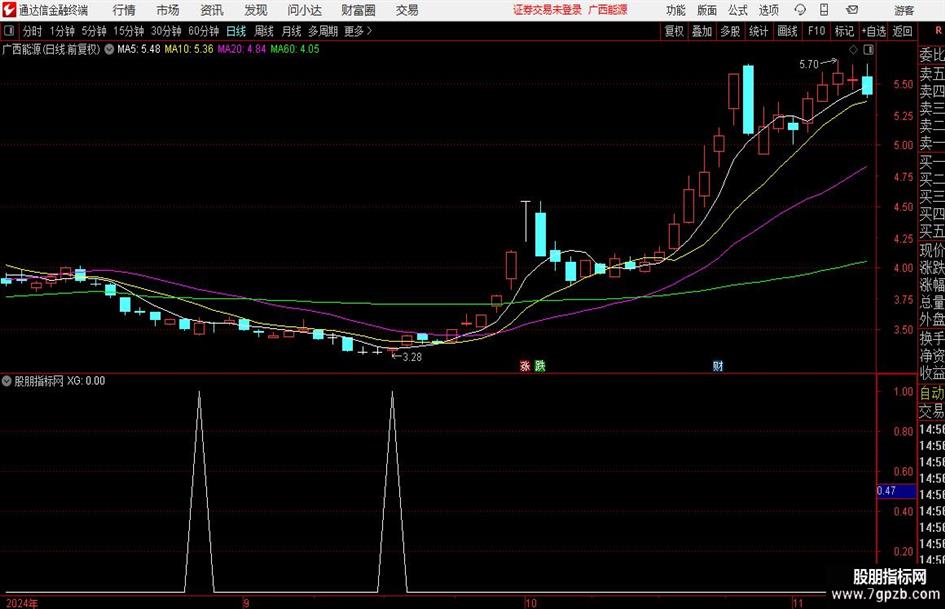Click the 广西能源(日线 前复权) chart title
Image resolution: width=945 pixels, height=609 pixels.
coord(51,49)
